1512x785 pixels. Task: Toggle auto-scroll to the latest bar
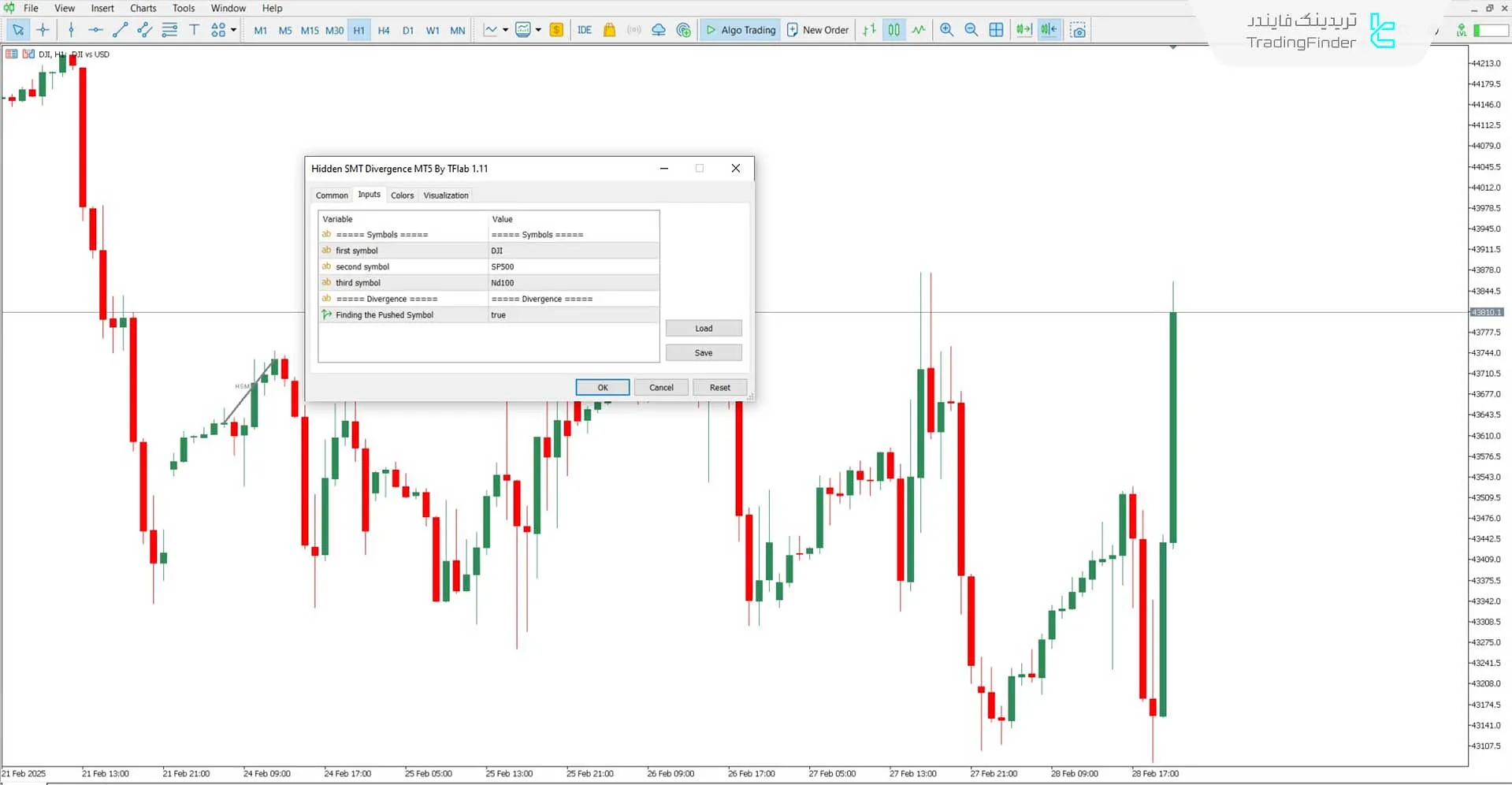[x=1023, y=30]
